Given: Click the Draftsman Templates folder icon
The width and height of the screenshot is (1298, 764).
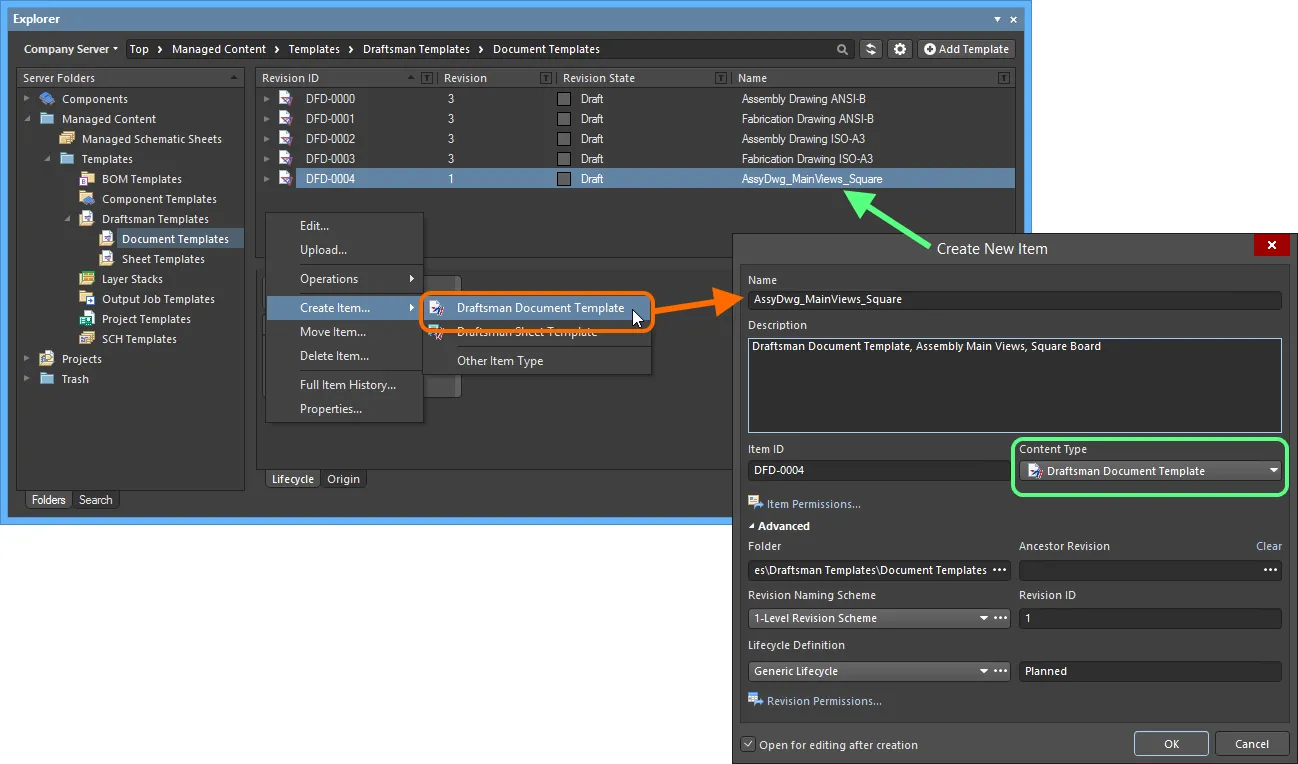Looking at the screenshot, I should [x=87, y=219].
